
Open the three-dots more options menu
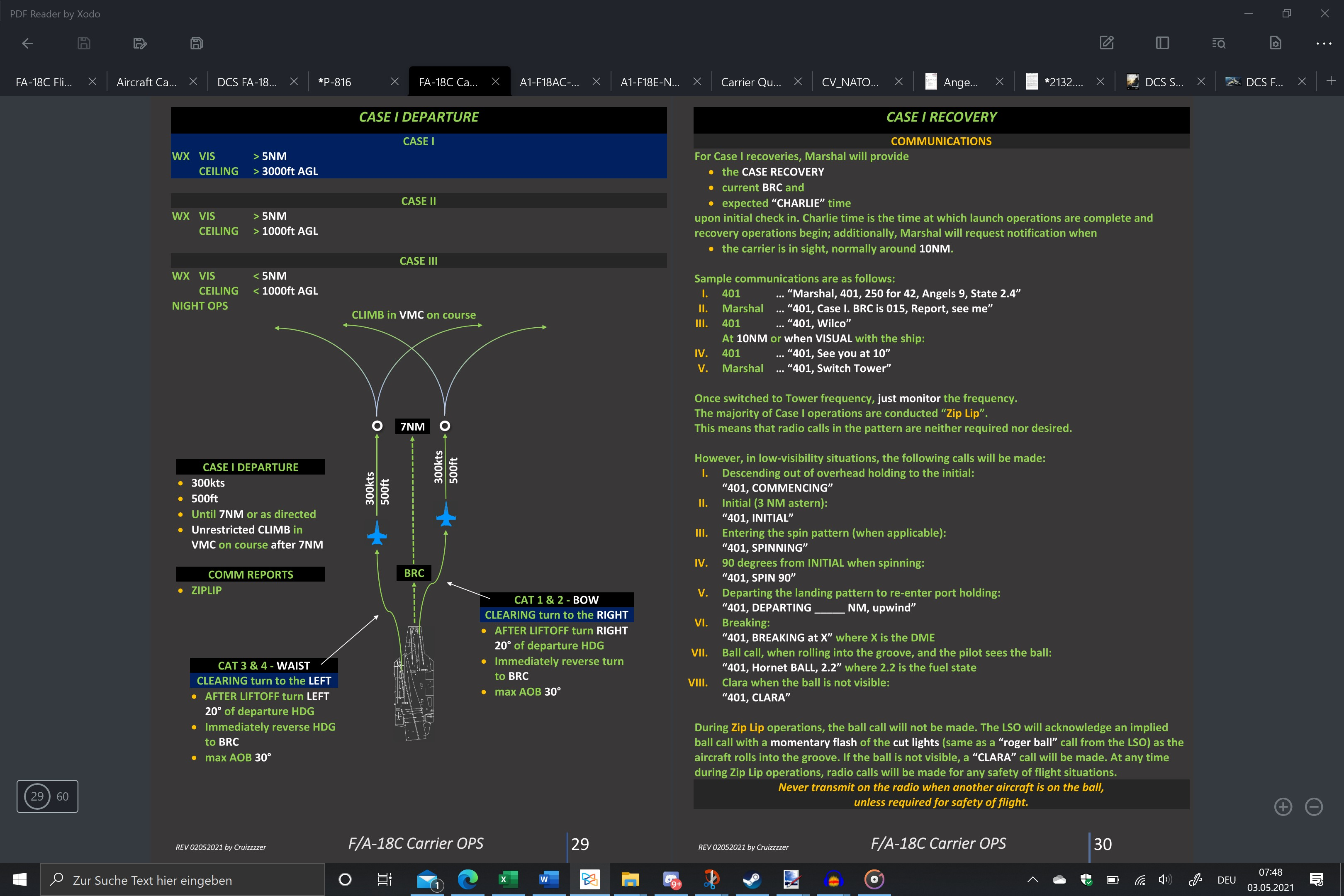coord(1324,44)
